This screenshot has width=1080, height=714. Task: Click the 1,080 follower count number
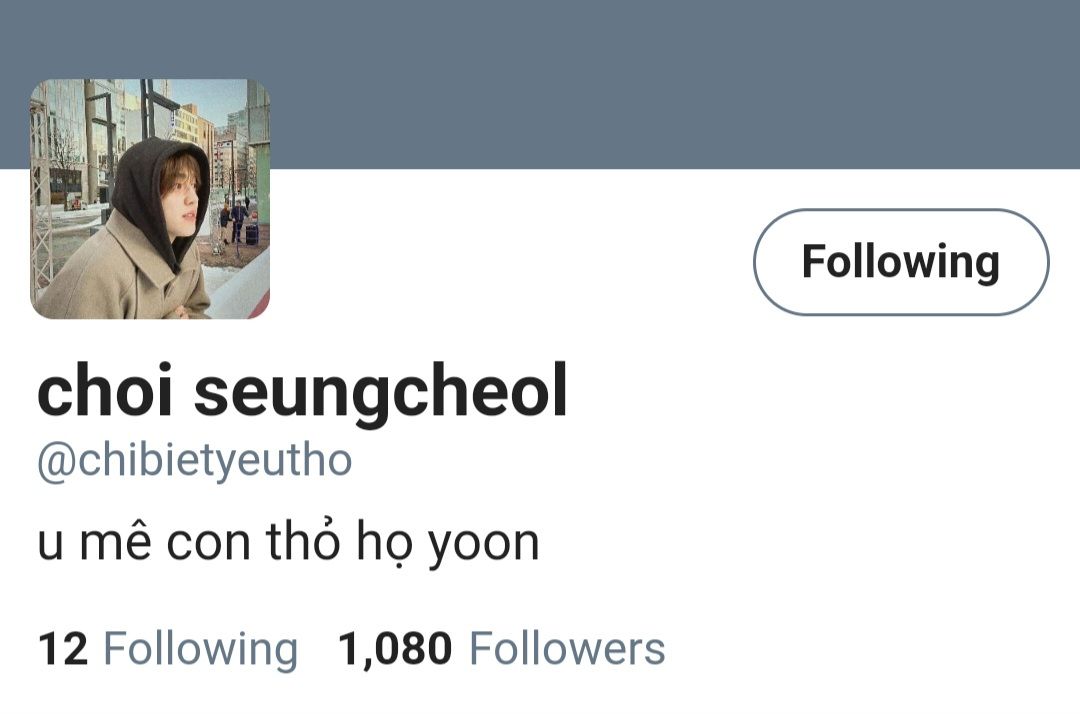coord(395,649)
